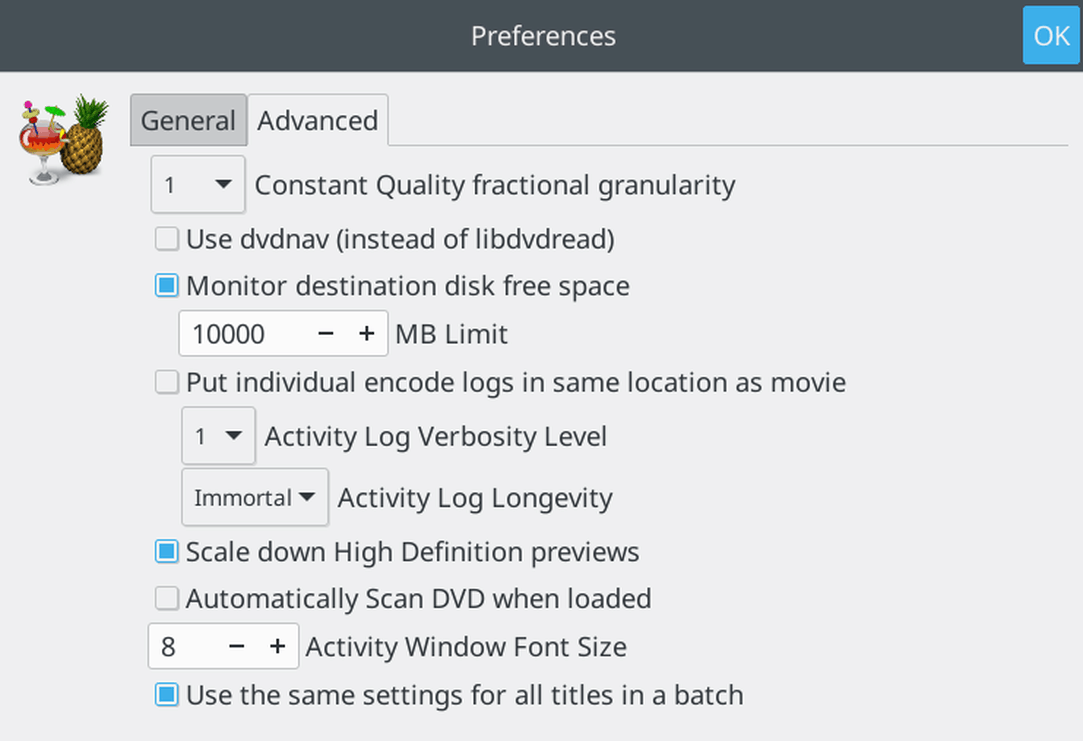Image resolution: width=1083 pixels, height=741 pixels.
Task: Open Constant Quality fractional granularity dropdown
Action: pos(198,184)
